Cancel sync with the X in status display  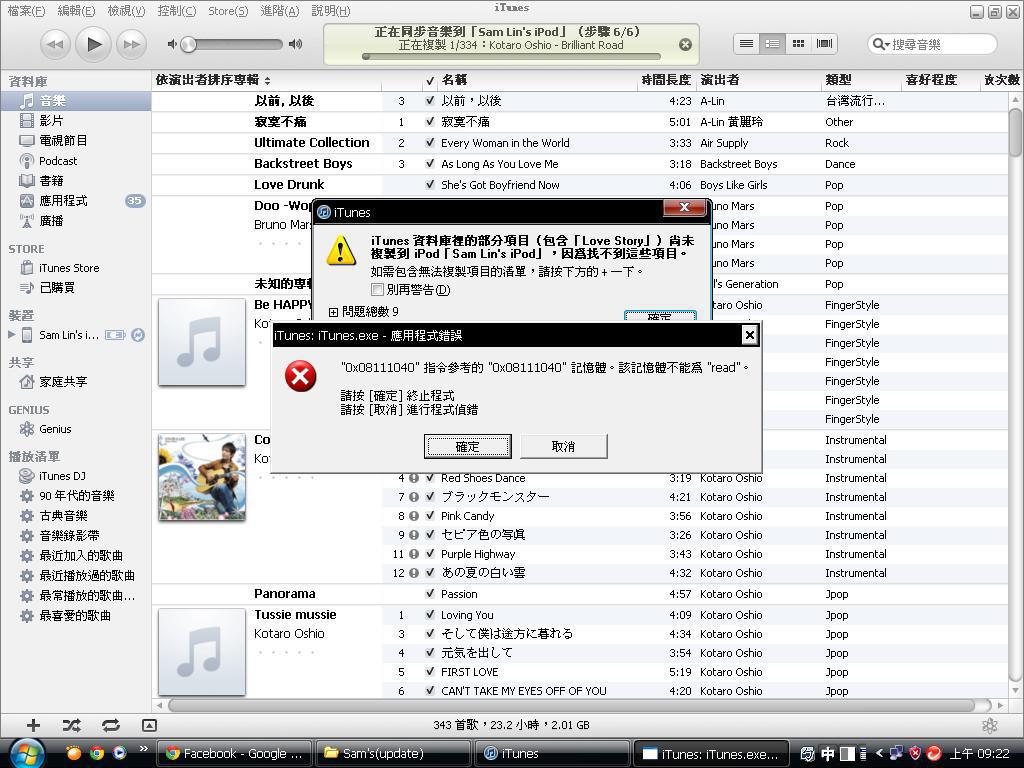click(x=685, y=44)
